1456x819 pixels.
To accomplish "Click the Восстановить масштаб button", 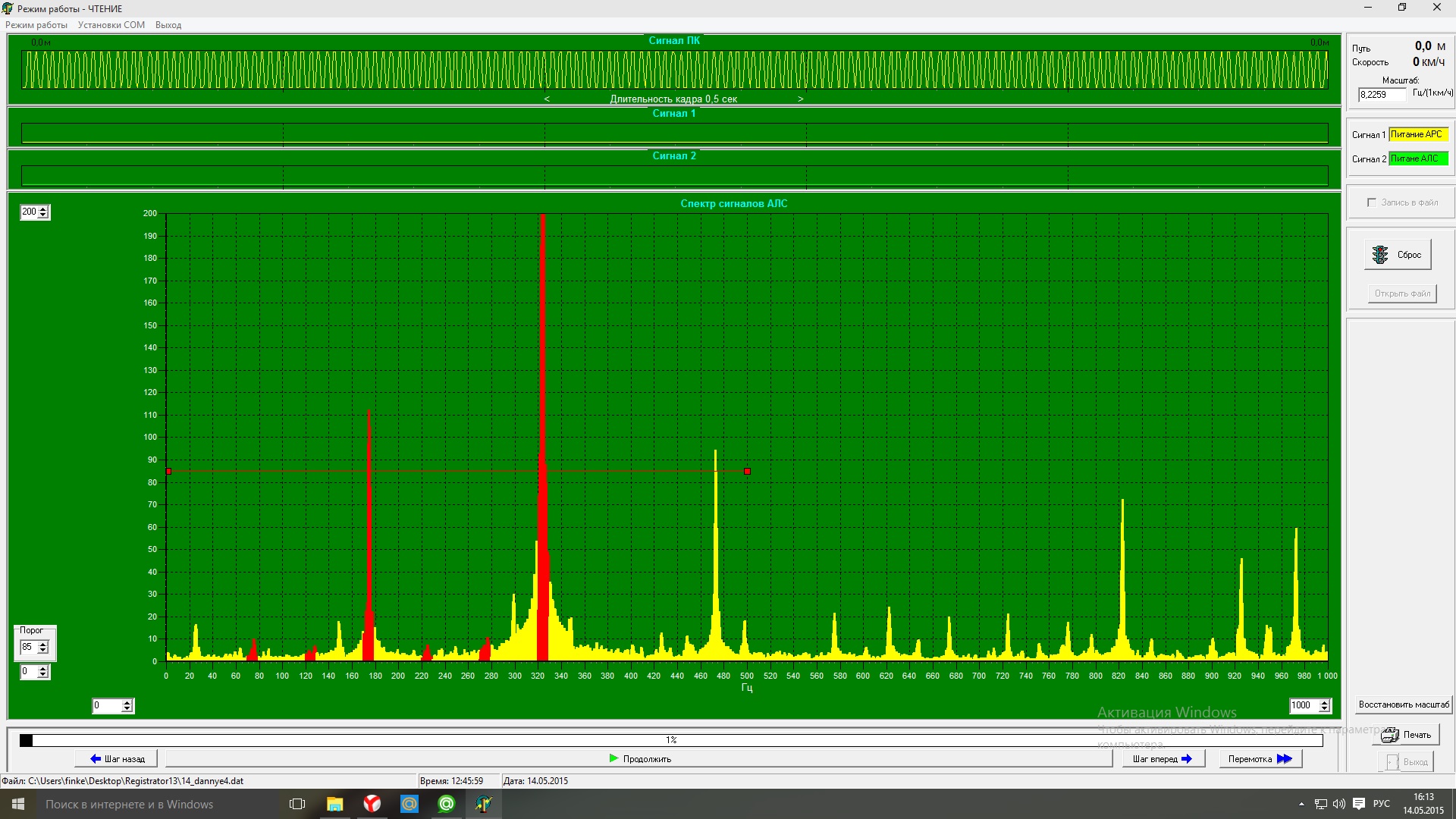I will 1403,704.
